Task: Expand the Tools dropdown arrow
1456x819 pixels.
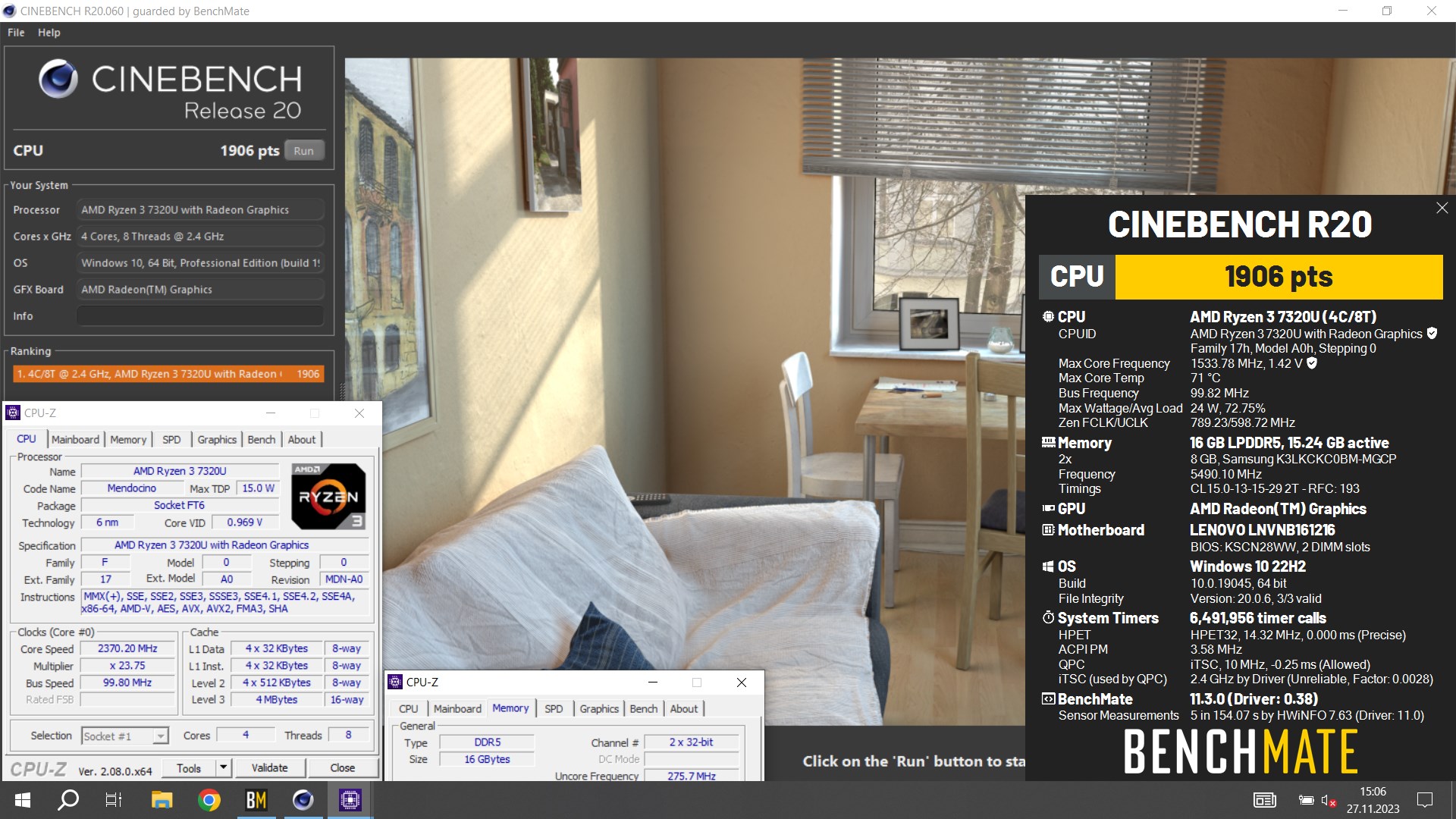Action: click(223, 767)
